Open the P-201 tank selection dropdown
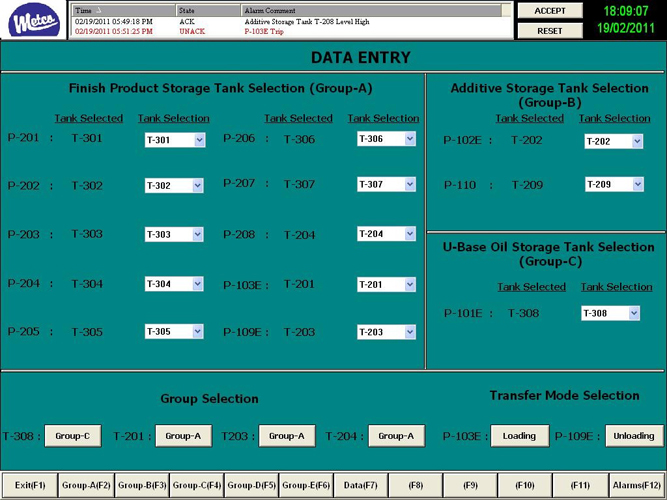The height and width of the screenshot is (500, 667). 175,140
